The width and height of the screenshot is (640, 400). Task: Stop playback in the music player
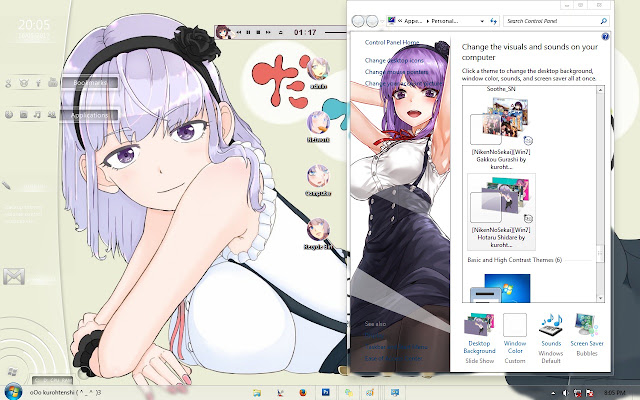point(258,32)
